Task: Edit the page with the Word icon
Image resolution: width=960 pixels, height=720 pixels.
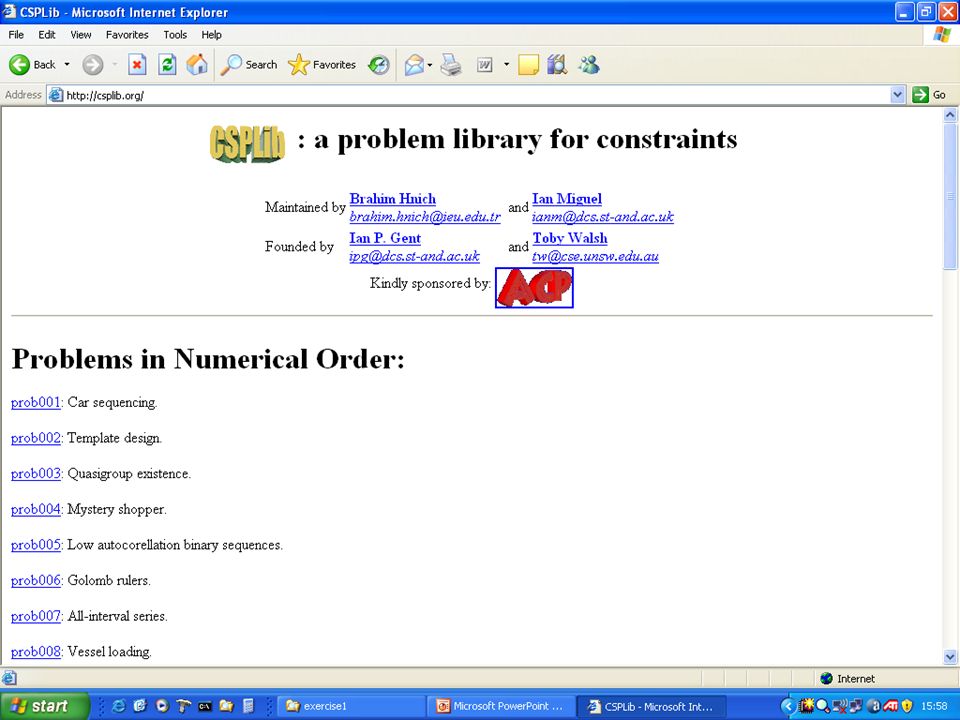Action: [485, 64]
